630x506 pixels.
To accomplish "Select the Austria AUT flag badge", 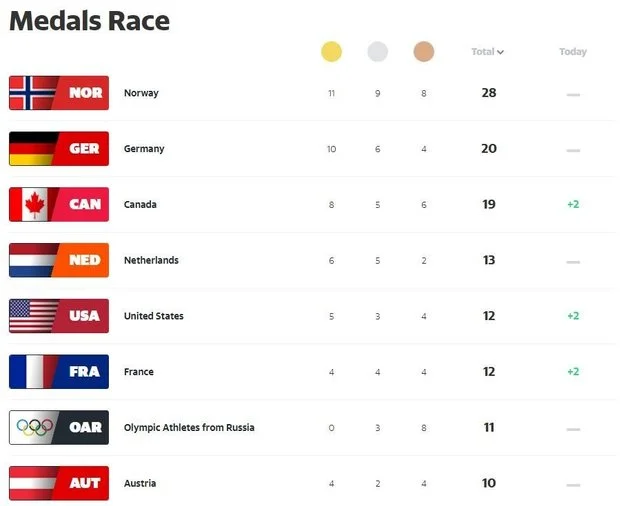I will click(x=57, y=483).
